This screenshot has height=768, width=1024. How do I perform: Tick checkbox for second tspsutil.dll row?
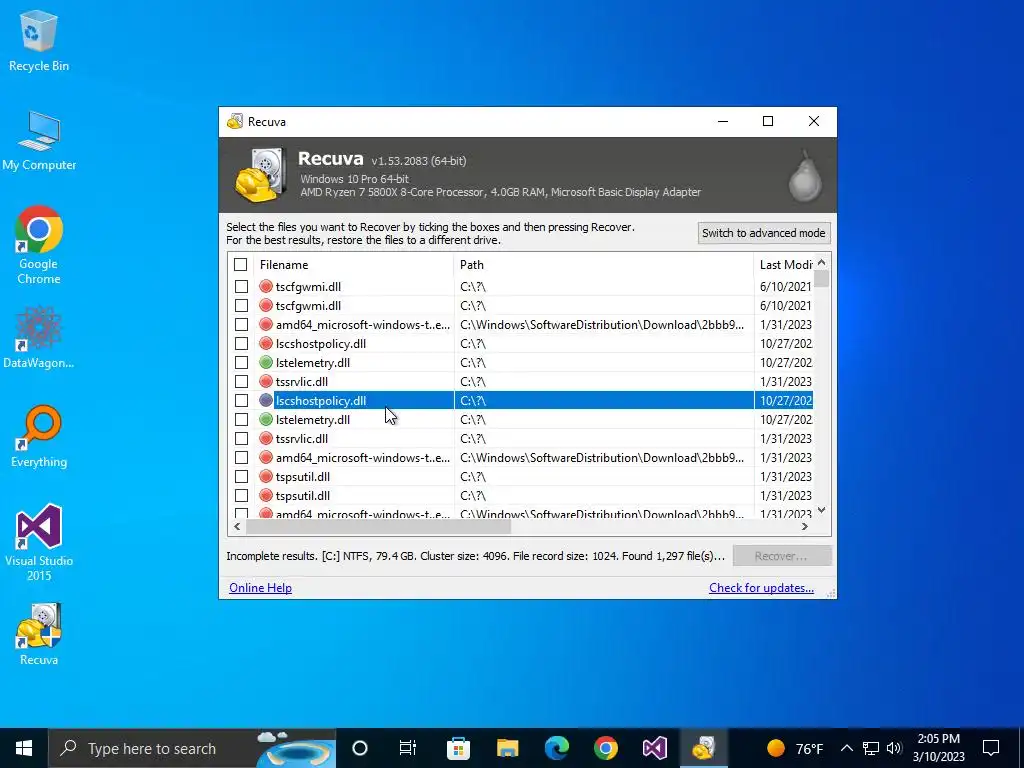[x=242, y=496]
